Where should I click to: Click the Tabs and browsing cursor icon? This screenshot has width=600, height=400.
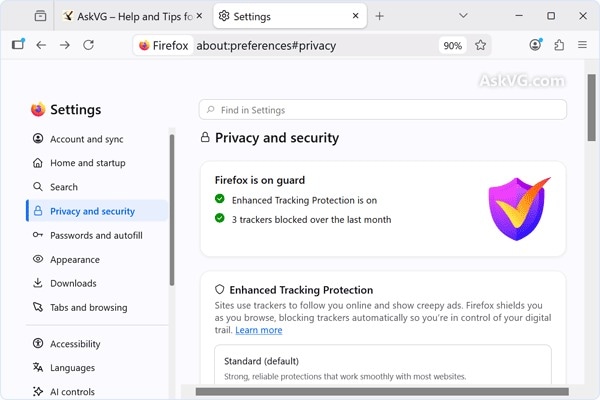pos(38,307)
